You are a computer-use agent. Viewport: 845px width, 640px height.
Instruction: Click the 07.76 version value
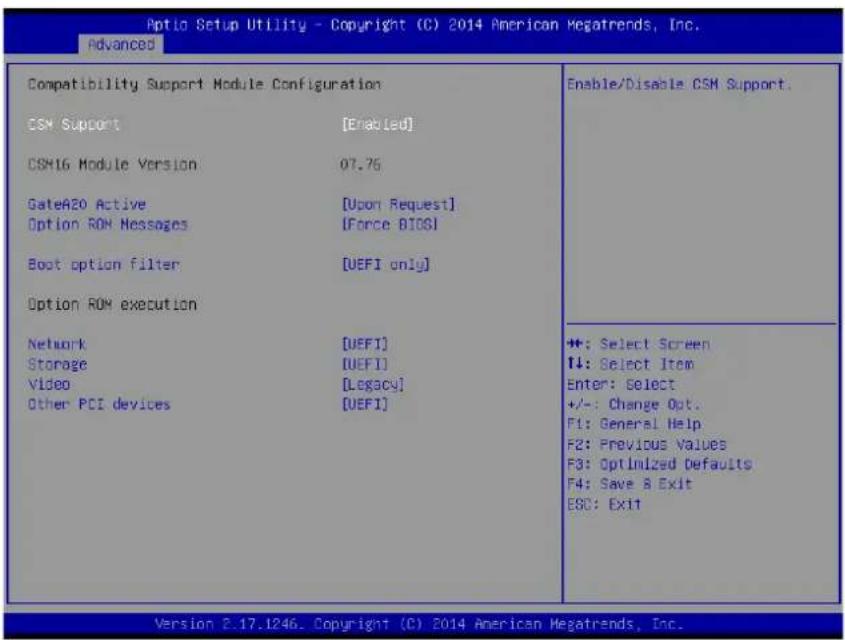click(360, 164)
